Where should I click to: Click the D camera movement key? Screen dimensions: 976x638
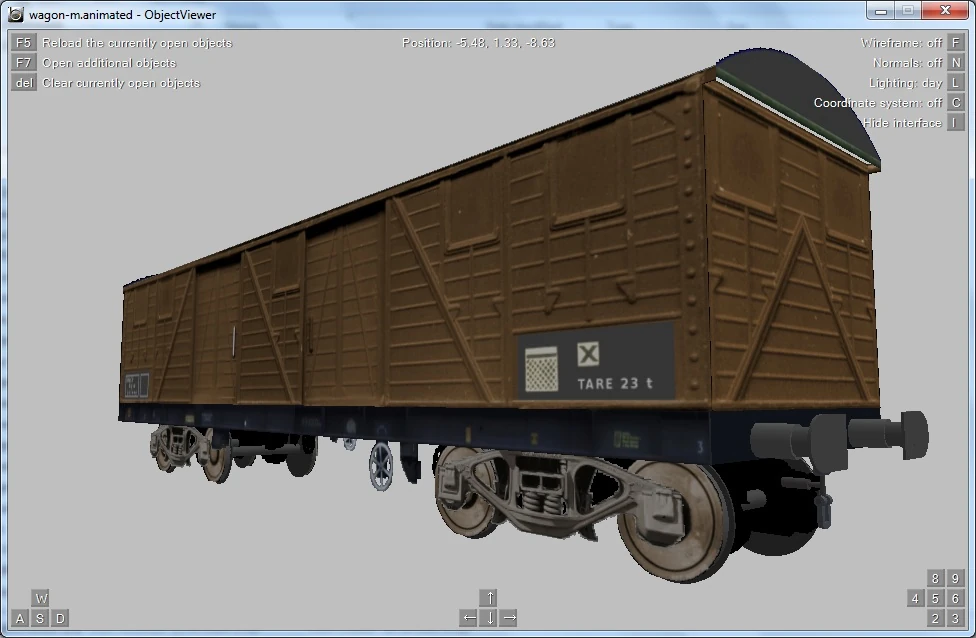[60, 618]
